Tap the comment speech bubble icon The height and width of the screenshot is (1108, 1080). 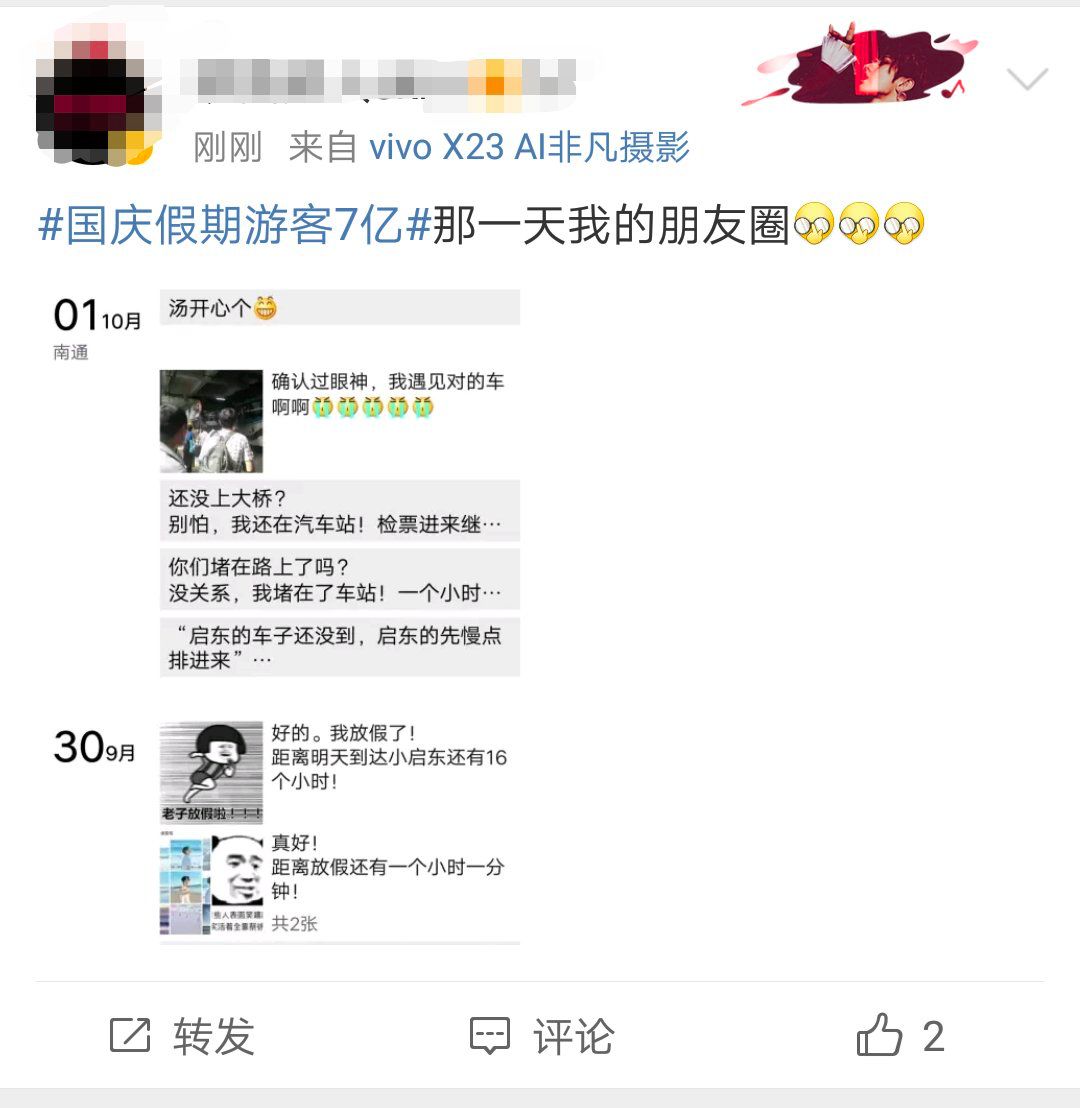click(x=490, y=1037)
